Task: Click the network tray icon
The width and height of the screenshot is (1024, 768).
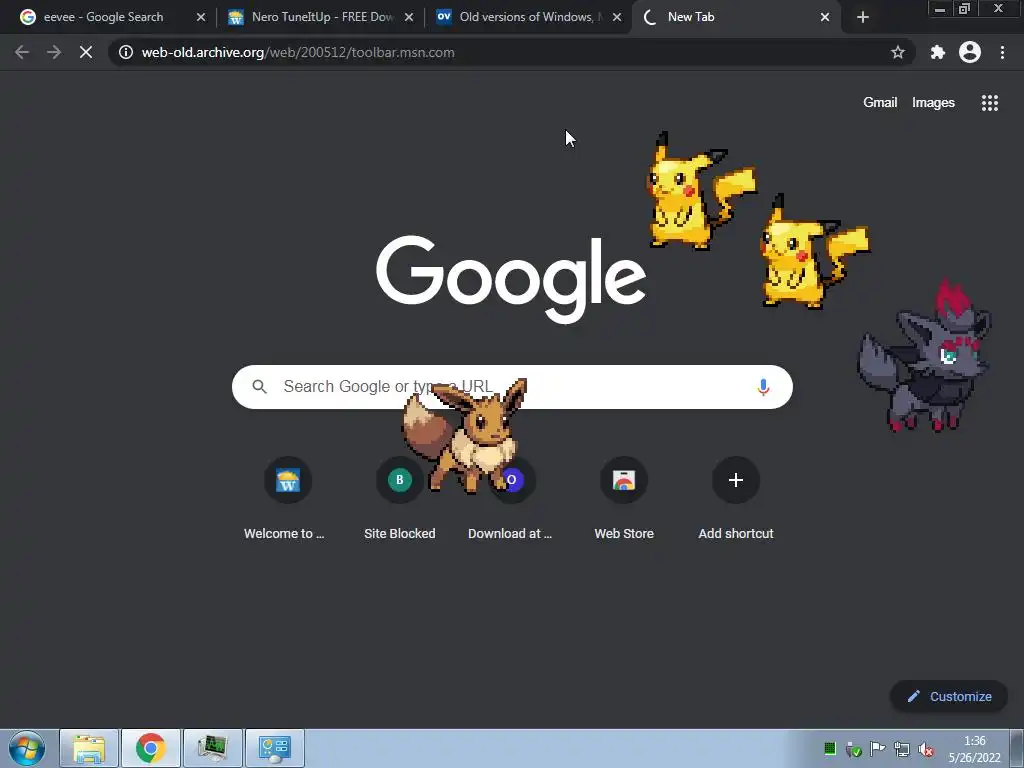Action: click(902, 749)
